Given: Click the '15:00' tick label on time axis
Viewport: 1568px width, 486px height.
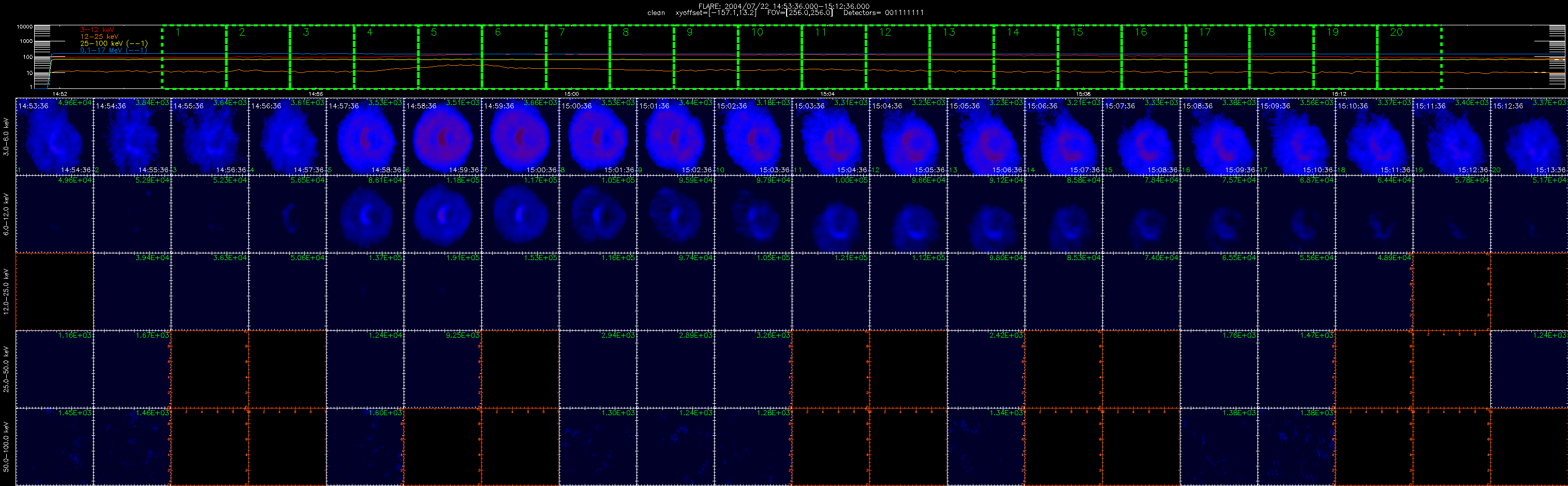Looking at the screenshot, I should [571, 94].
